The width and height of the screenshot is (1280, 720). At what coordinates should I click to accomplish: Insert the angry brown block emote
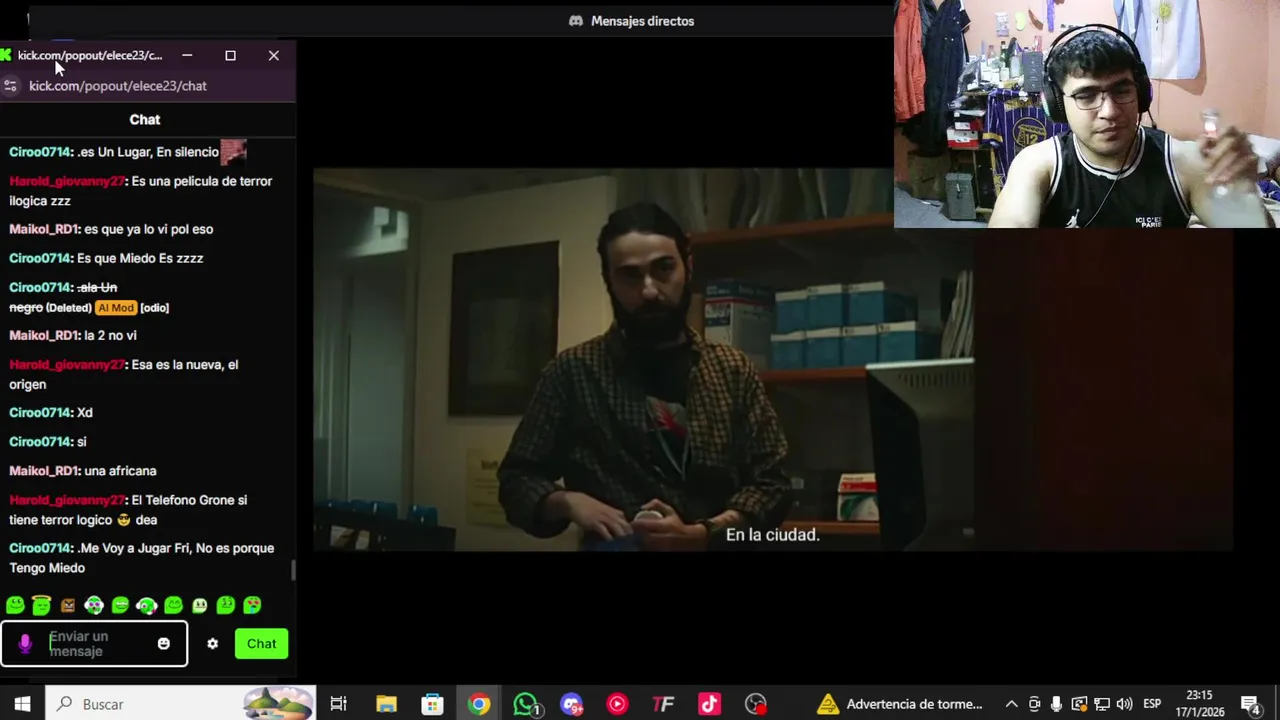point(68,605)
